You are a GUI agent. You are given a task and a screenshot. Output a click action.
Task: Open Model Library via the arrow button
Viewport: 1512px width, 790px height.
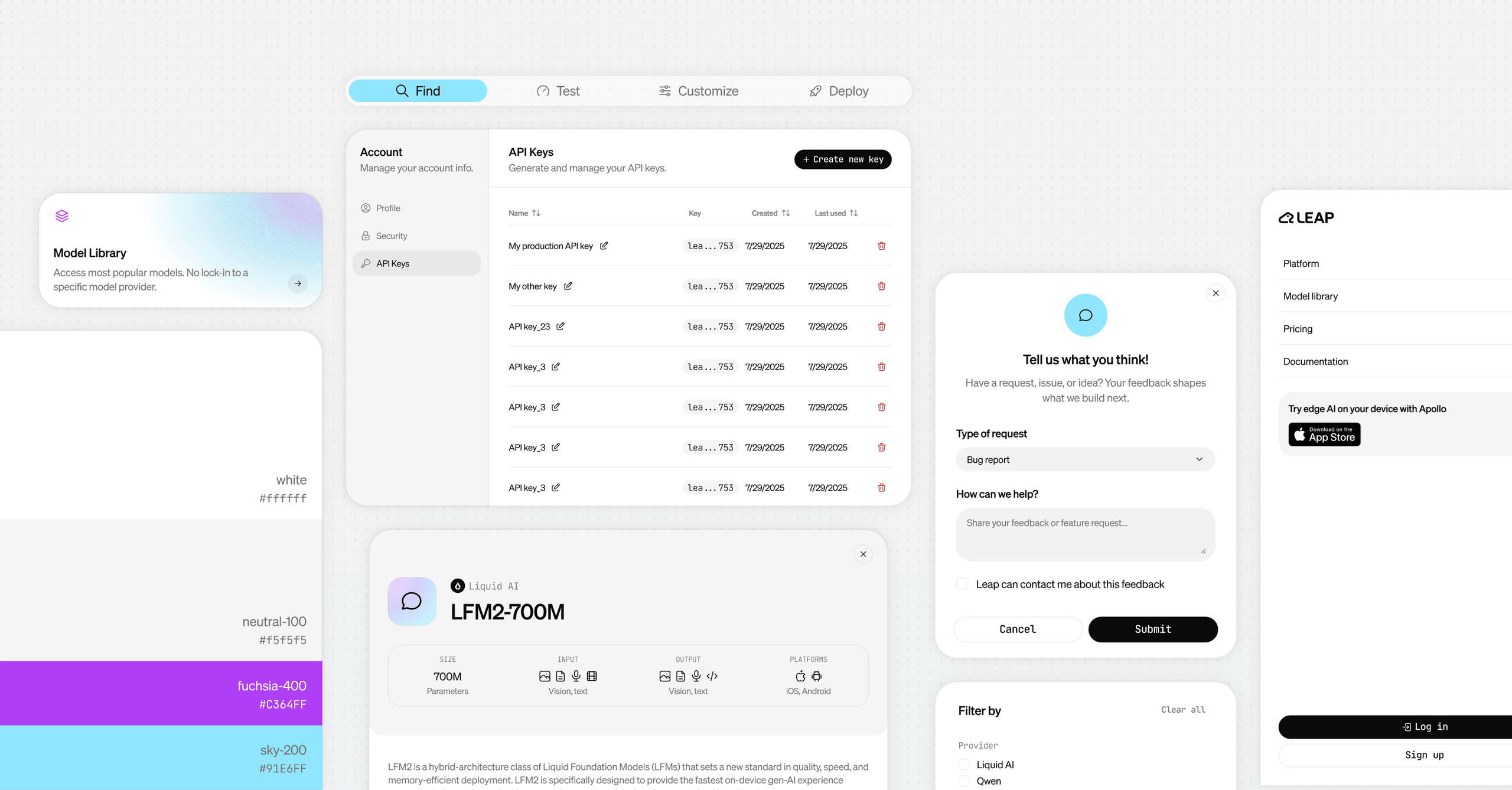coord(298,283)
